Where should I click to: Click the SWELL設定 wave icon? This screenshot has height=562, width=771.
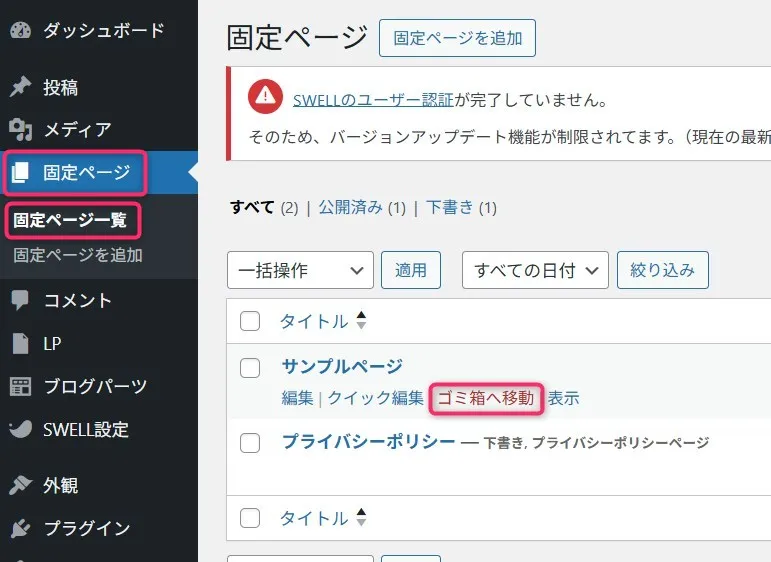(20, 430)
